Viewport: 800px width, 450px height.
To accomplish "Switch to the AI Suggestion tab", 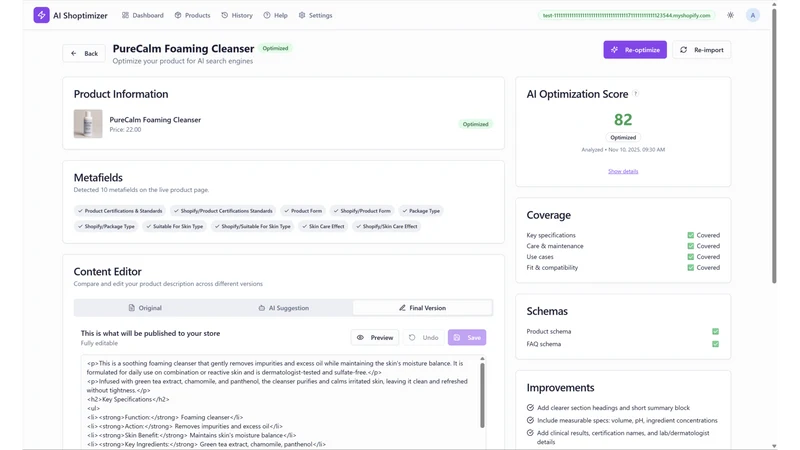I will point(284,308).
